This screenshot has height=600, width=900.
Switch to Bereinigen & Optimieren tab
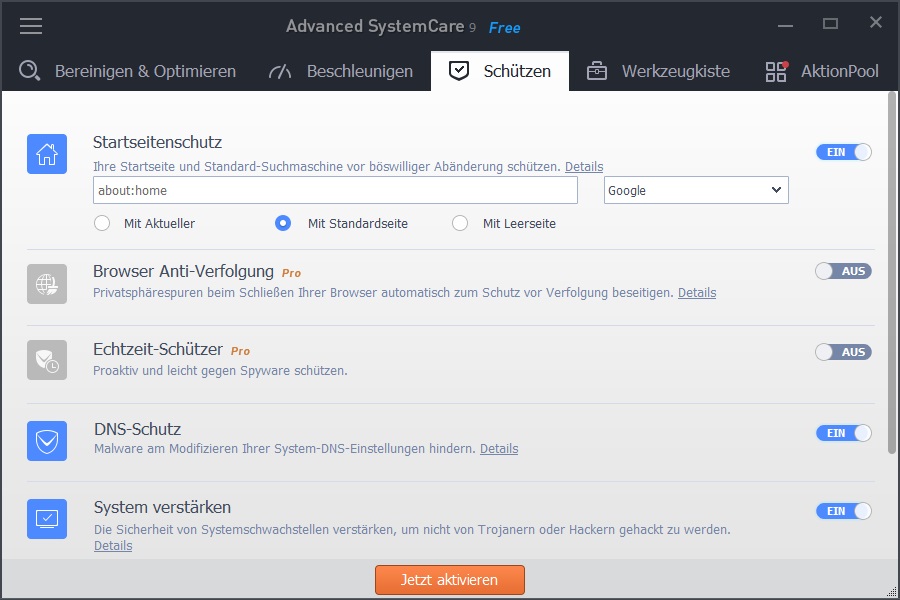[x=128, y=71]
